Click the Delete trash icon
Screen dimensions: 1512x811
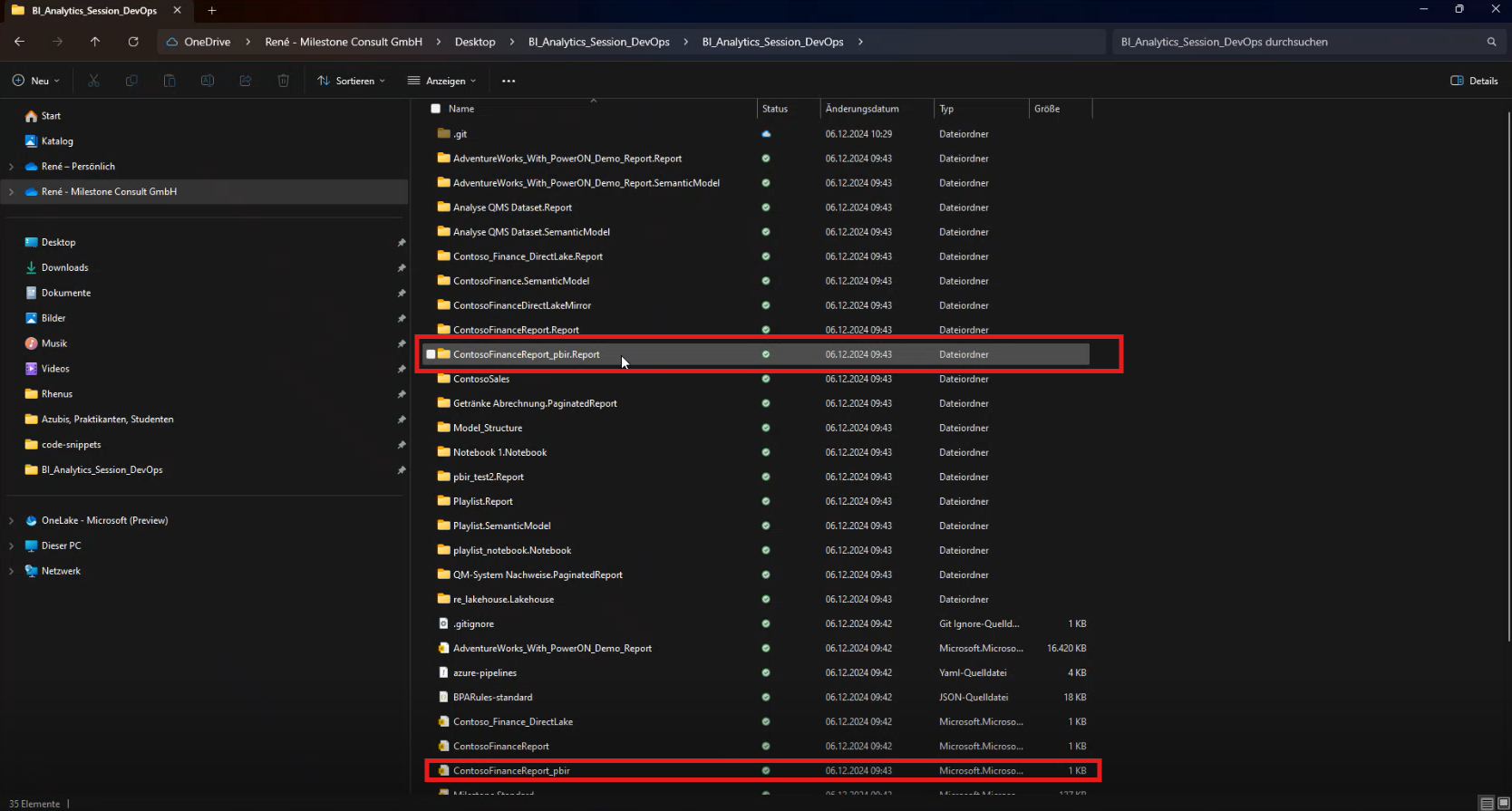[284, 81]
